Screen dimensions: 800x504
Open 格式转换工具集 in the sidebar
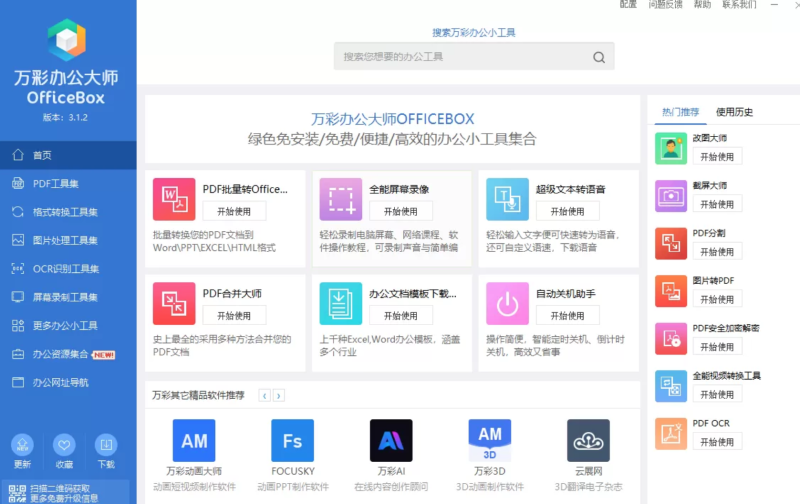click(68, 212)
